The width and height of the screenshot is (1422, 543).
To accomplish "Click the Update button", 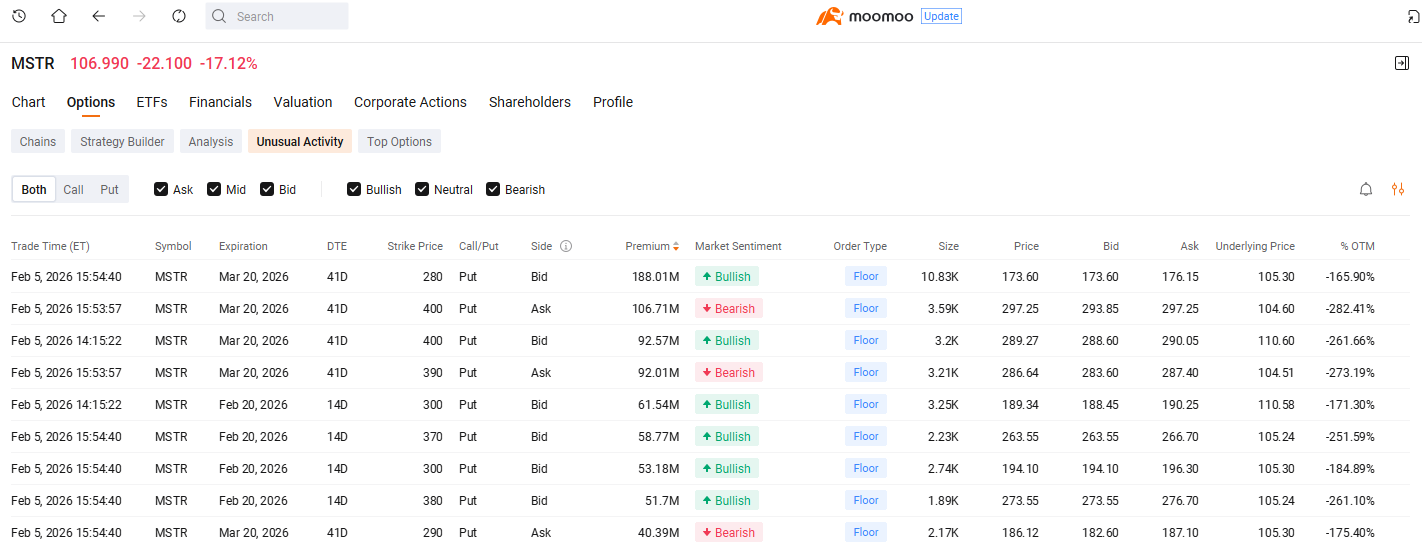I will click(941, 16).
